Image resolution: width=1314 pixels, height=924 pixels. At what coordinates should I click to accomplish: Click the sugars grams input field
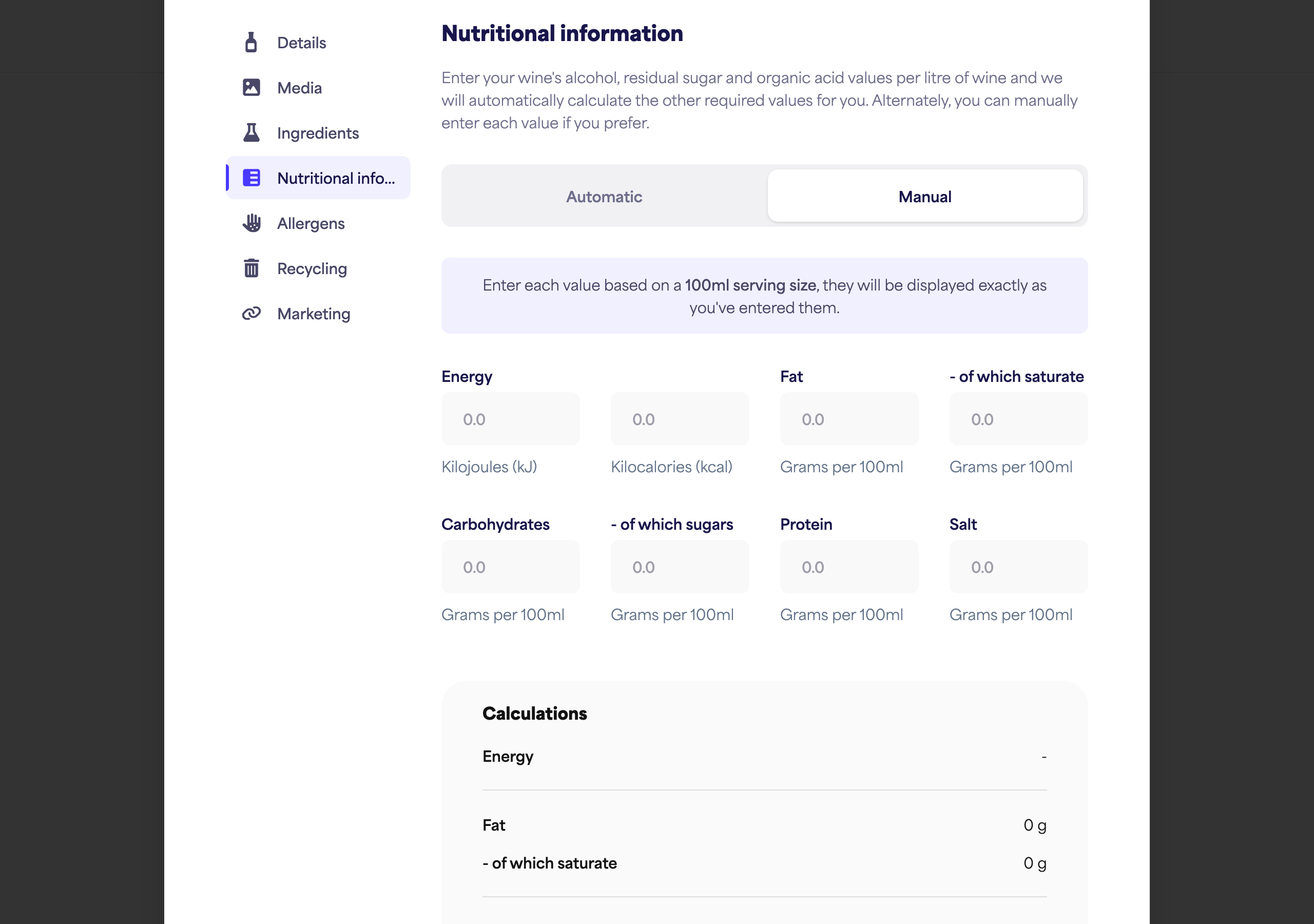(x=680, y=567)
